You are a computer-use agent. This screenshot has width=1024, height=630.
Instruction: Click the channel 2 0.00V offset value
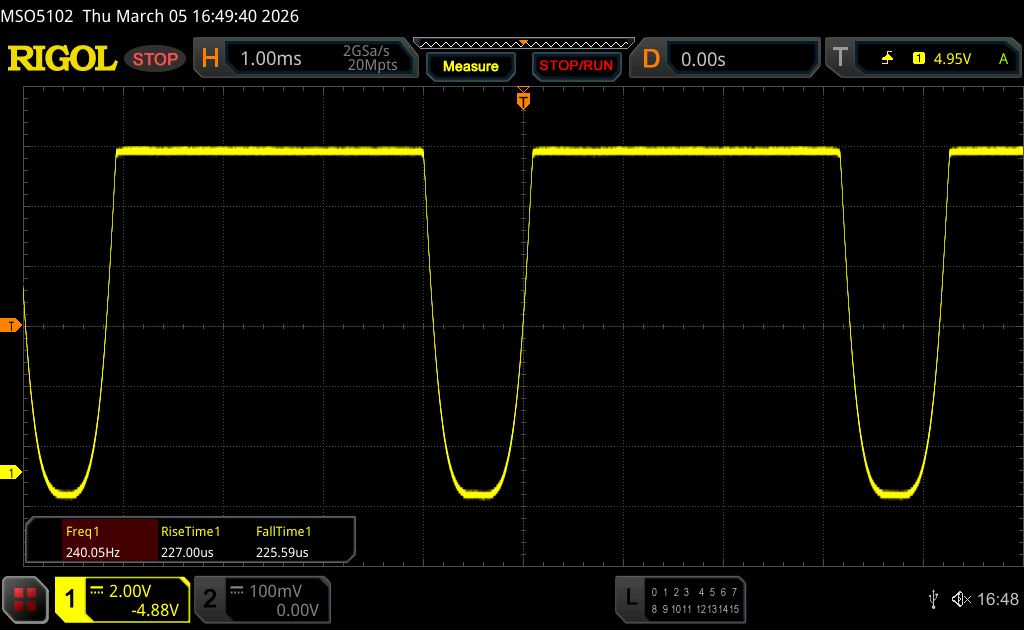pyautogui.click(x=297, y=610)
